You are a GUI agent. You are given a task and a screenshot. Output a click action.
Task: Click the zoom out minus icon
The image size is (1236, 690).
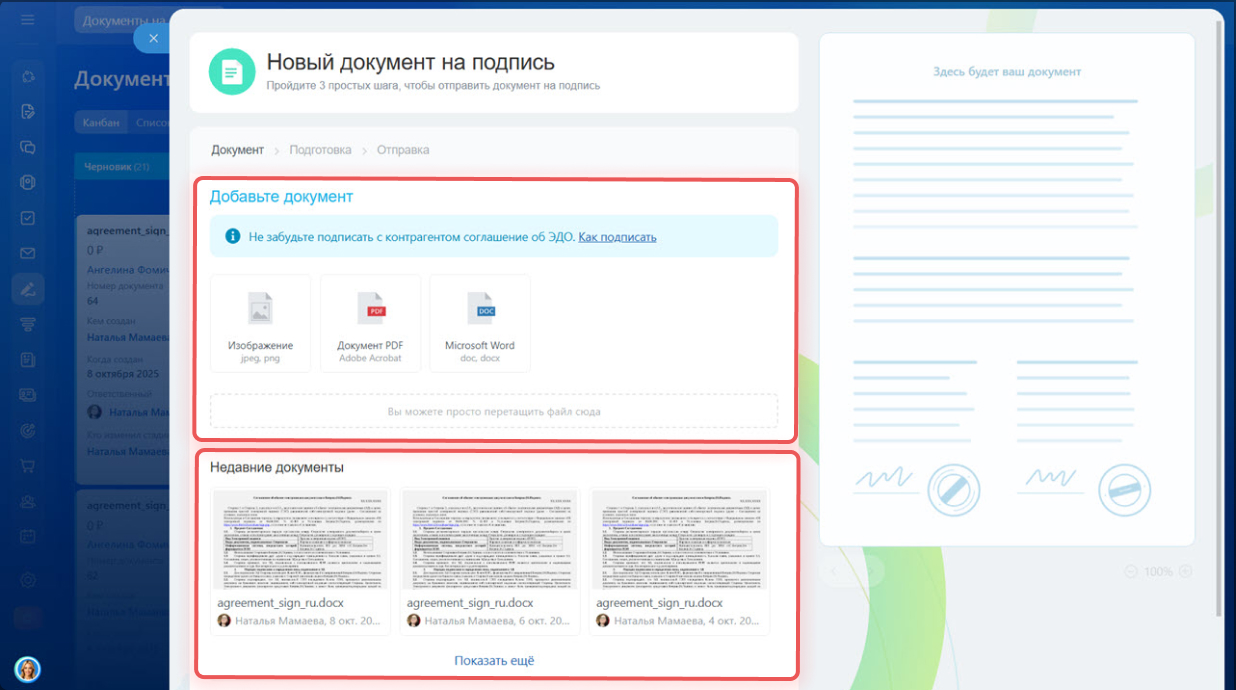click(1131, 572)
